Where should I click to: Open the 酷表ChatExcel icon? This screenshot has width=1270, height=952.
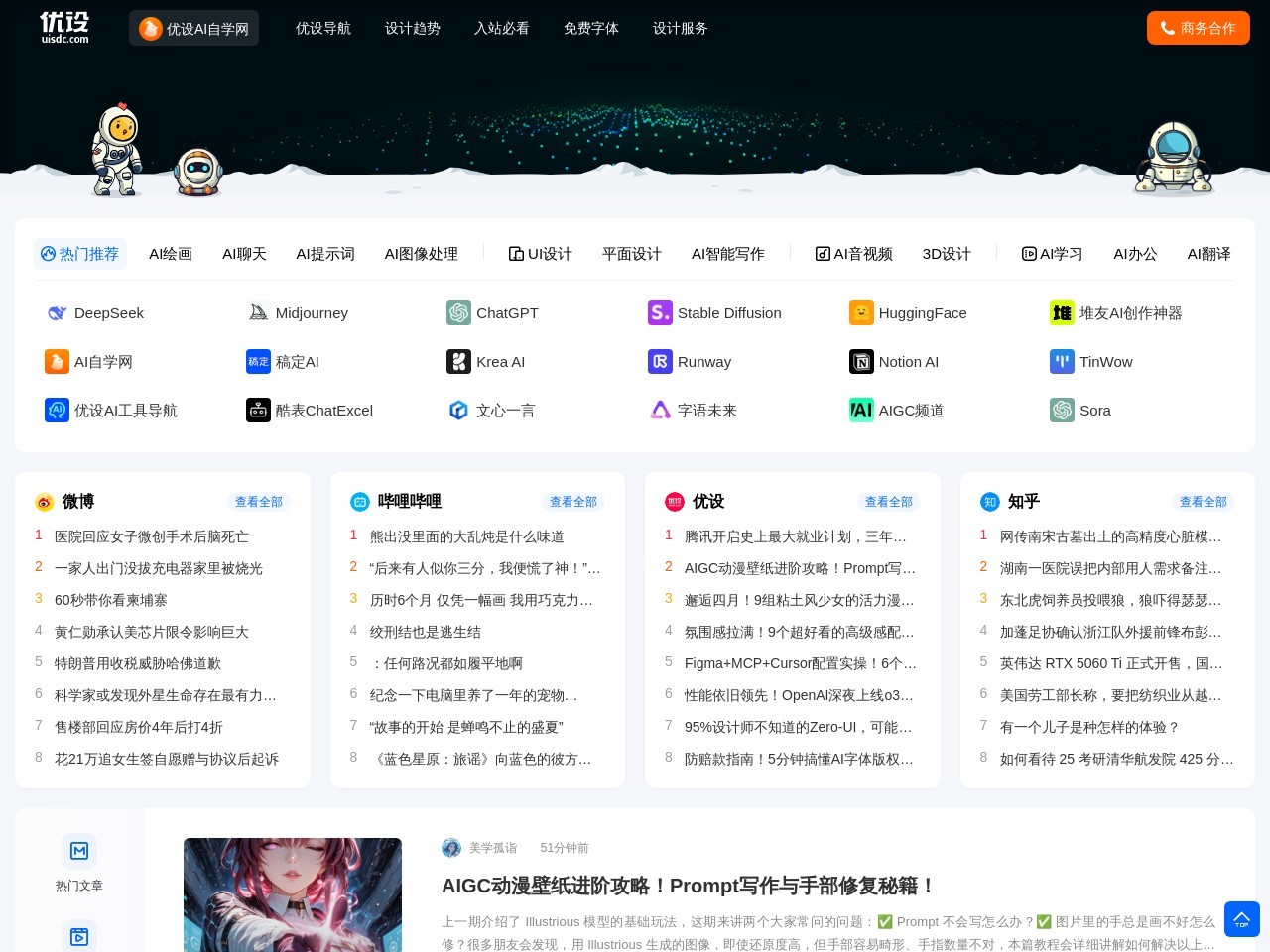coord(258,411)
